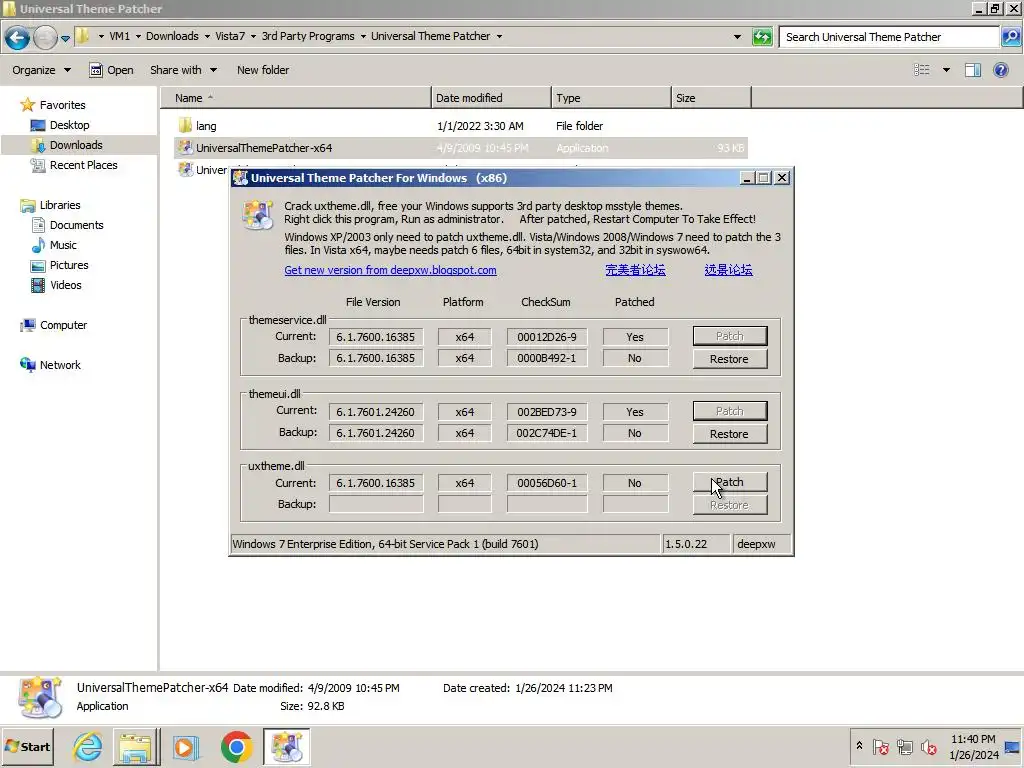Click the deepxw status bar cell
The height and width of the screenshot is (768, 1024).
coord(762,544)
